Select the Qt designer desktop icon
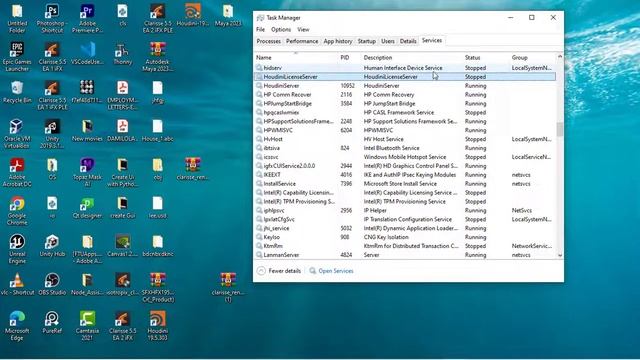The height and width of the screenshot is (360, 640). [87, 207]
